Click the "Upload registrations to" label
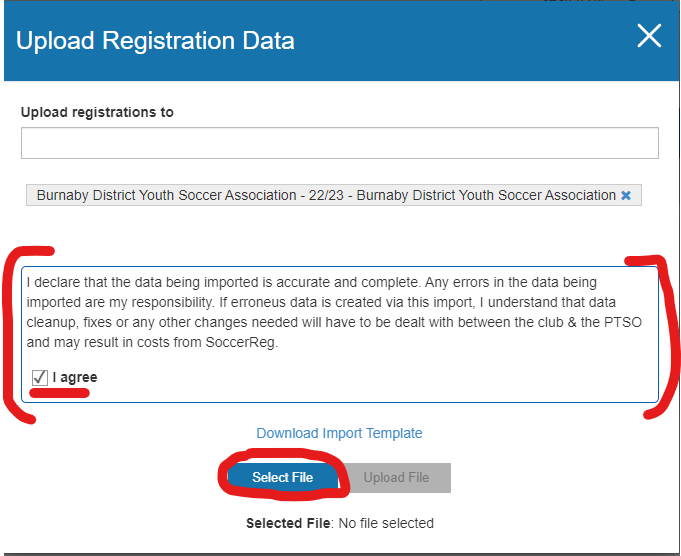681x556 pixels. point(97,112)
